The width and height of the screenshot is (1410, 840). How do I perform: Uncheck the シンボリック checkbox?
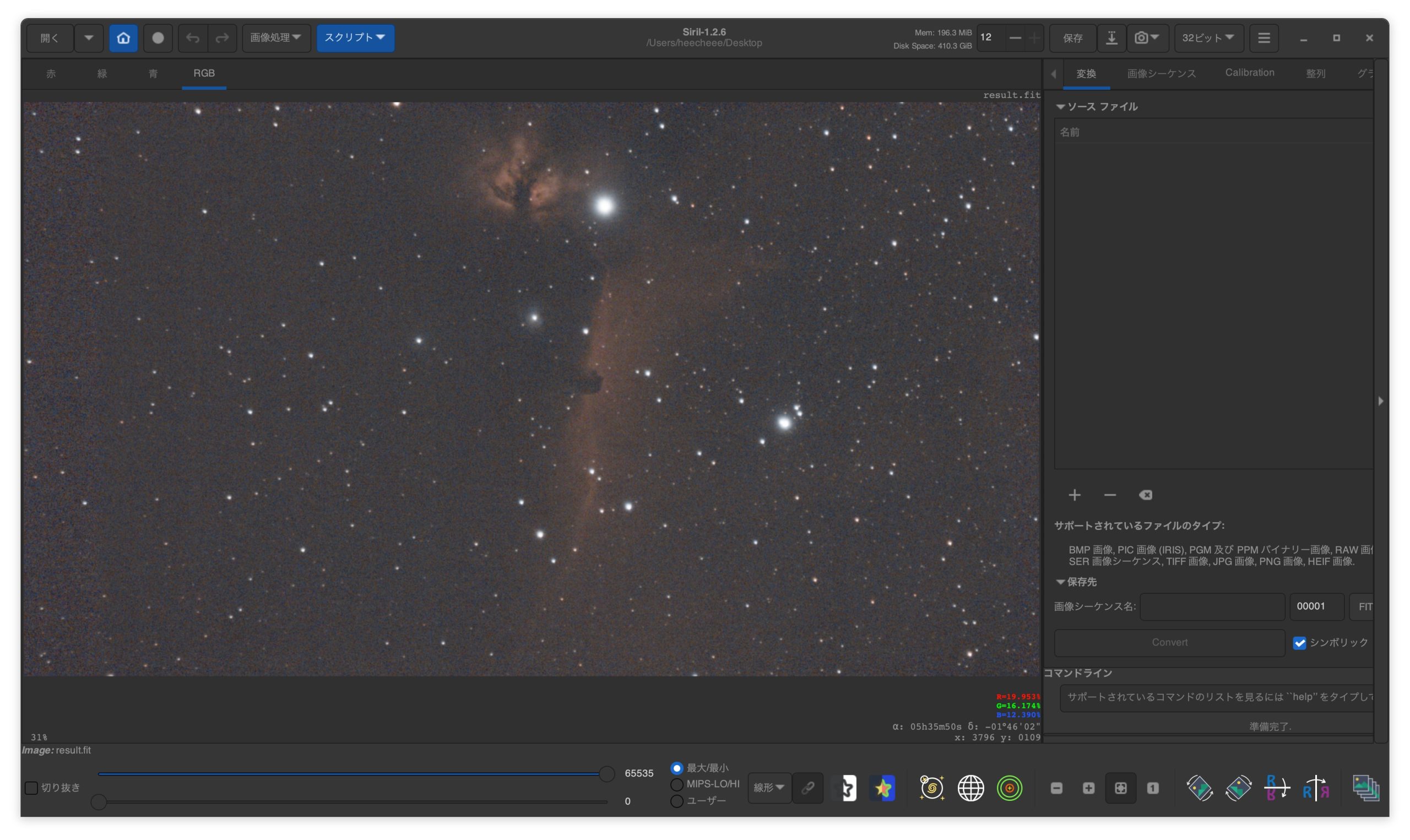pos(1299,643)
